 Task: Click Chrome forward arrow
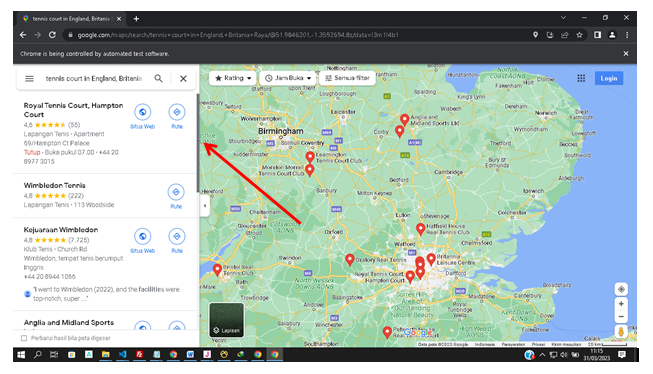(x=38, y=35)
